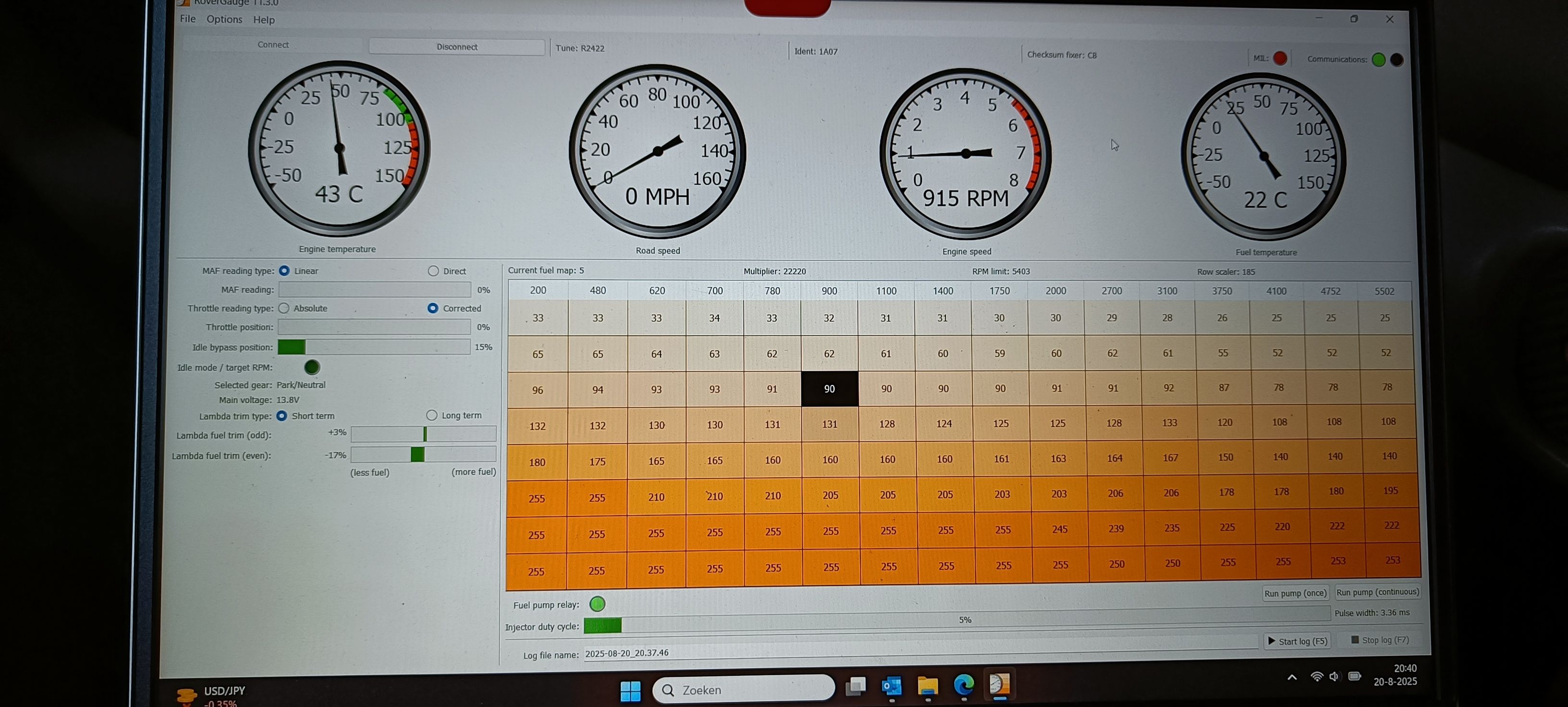Open Outlook from the taskbar

(892, 686)
